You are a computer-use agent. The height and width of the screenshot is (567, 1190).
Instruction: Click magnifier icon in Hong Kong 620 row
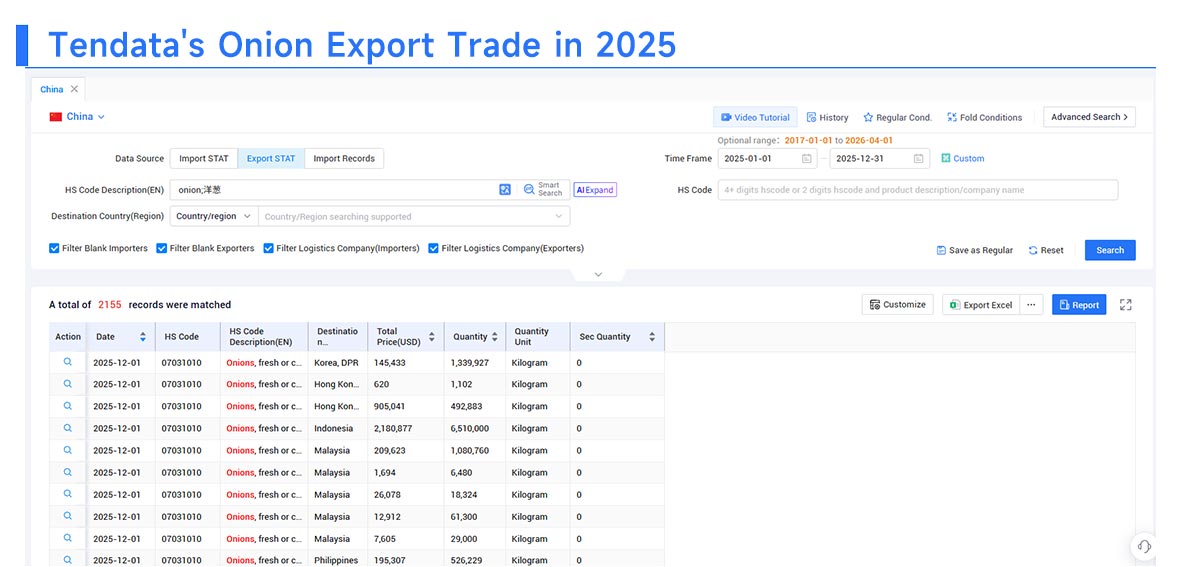click(x=68, y=384)
